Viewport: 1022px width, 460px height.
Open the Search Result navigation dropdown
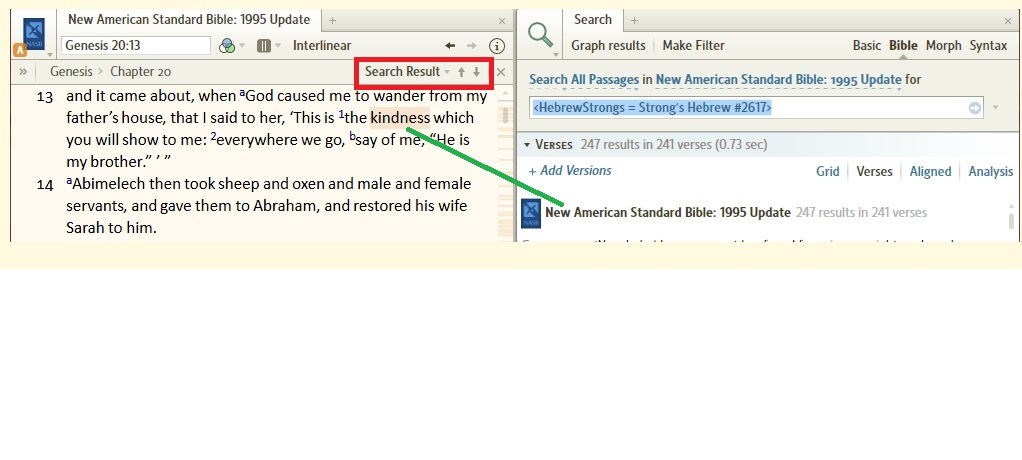pyautogui.click(x=407, y=72)
